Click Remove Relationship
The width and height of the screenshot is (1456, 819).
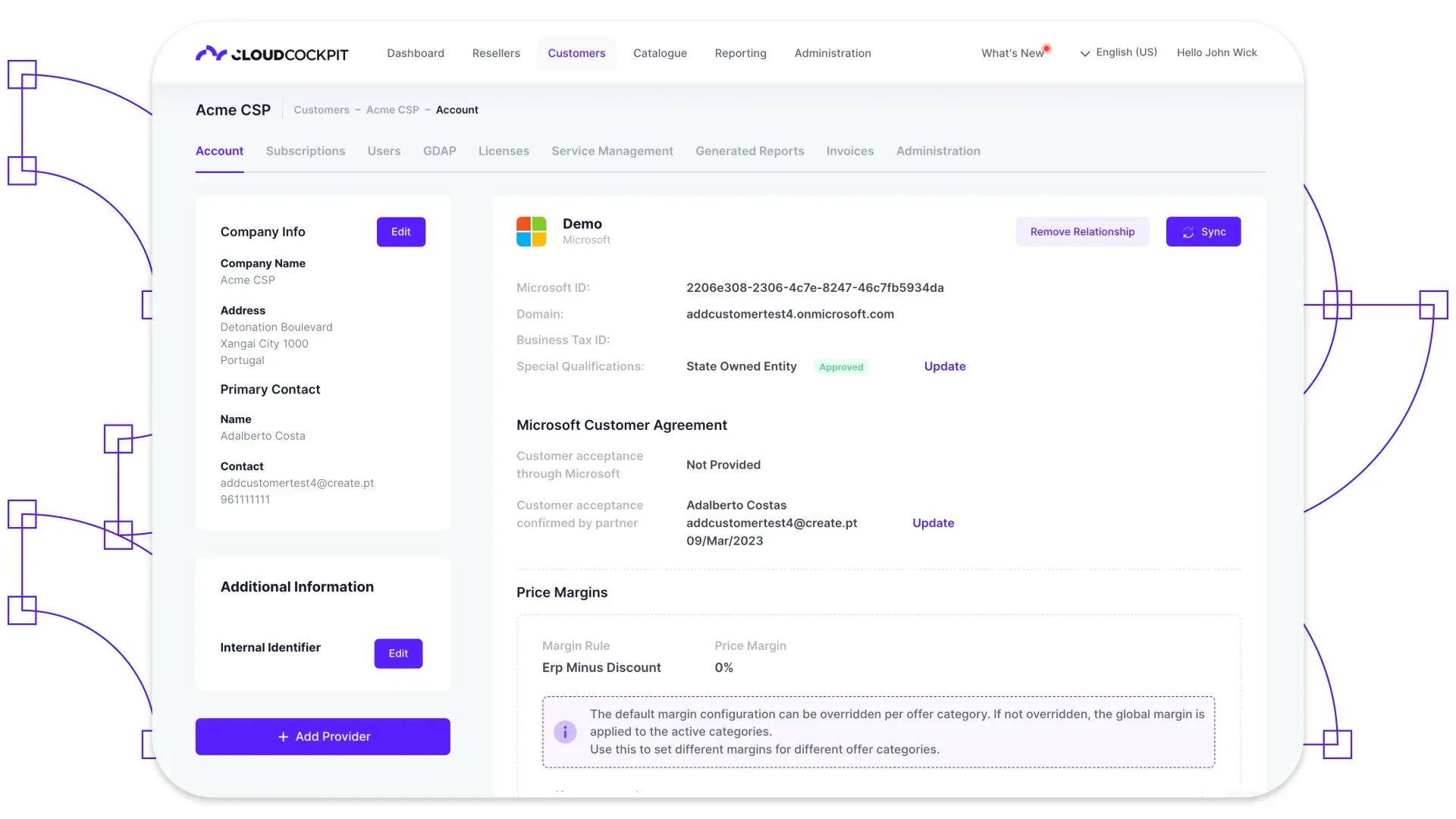[1083, 231]
